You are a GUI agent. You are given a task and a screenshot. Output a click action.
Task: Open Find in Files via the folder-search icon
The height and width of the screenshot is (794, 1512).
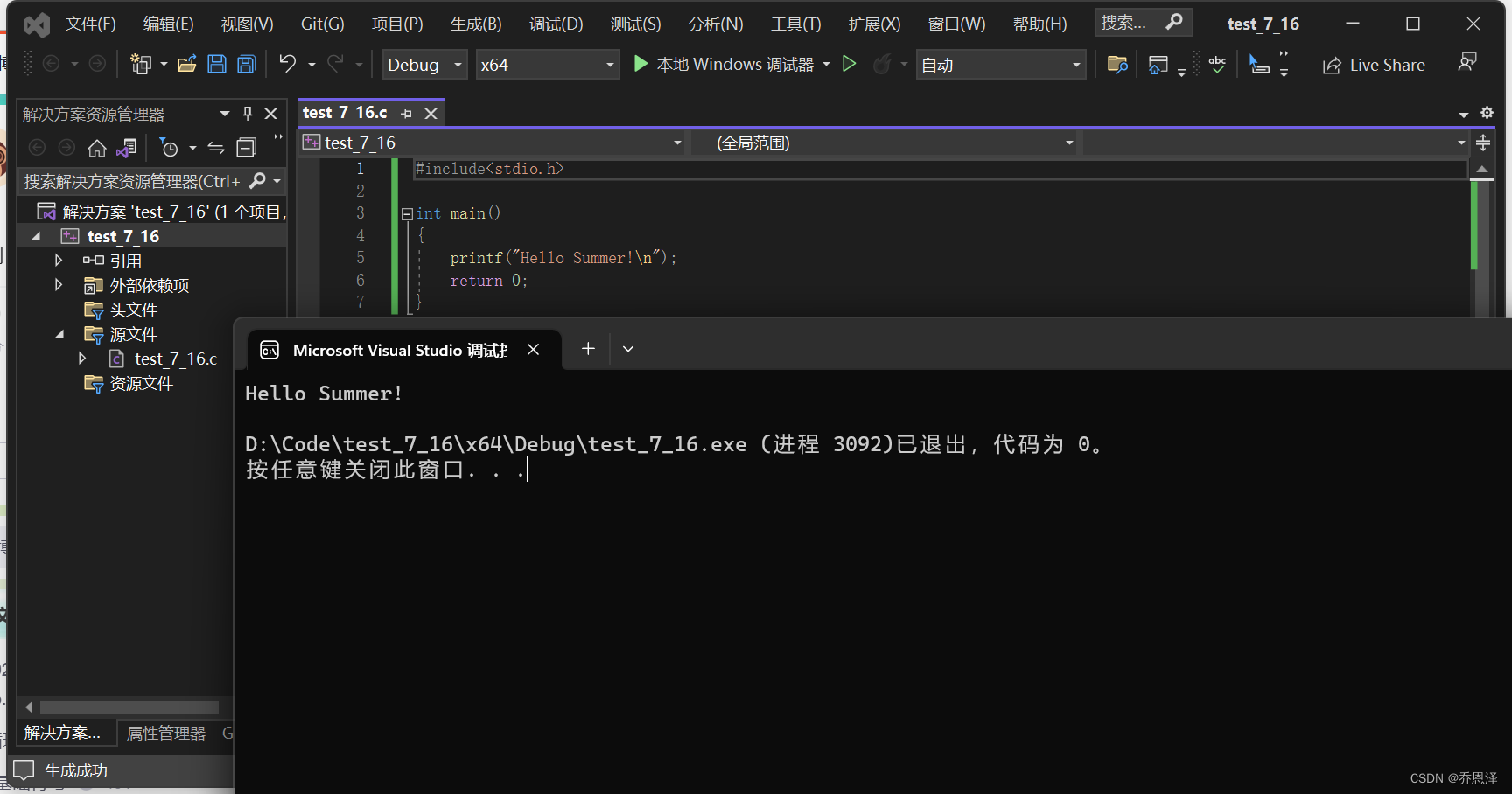click(x=1116, y=64)
